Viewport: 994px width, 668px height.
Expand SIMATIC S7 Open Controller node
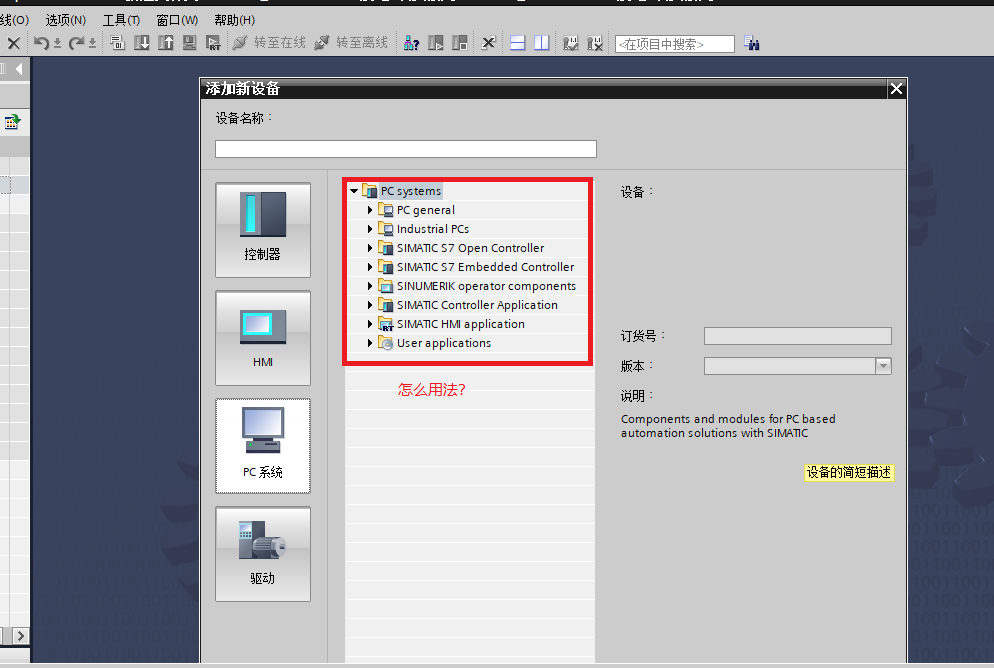tap(370, 248)
